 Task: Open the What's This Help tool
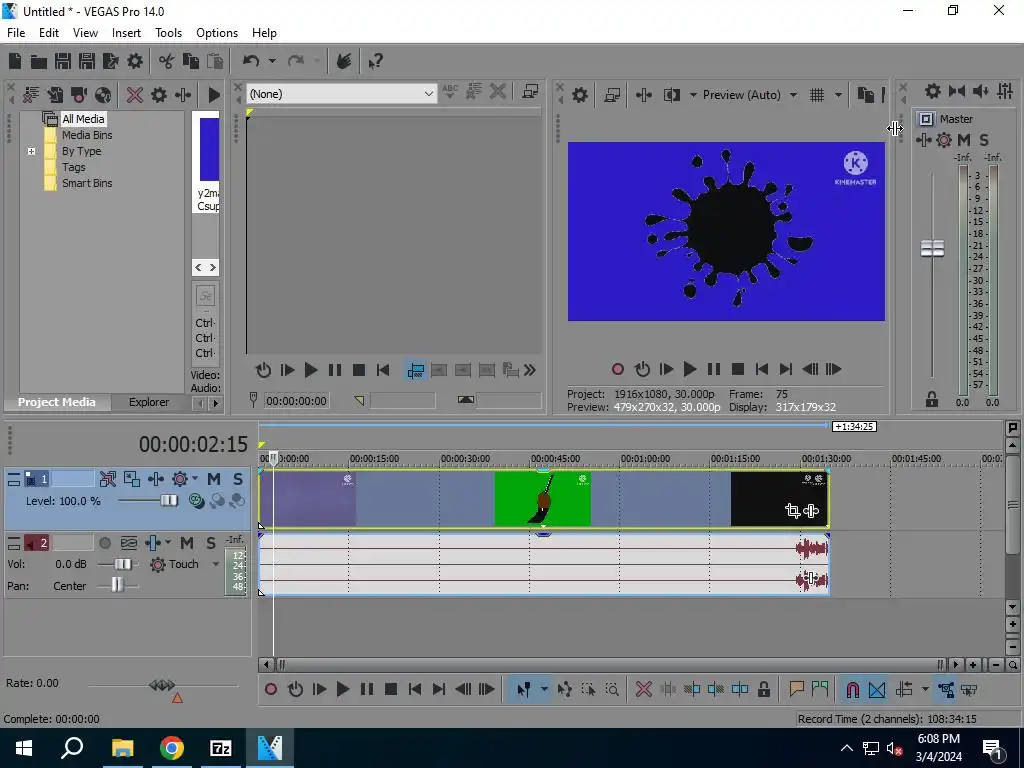pos(375,62)
